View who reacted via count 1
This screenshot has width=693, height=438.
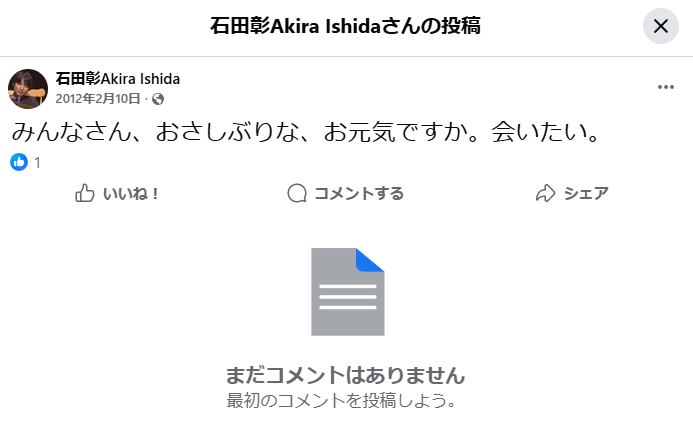38,162
